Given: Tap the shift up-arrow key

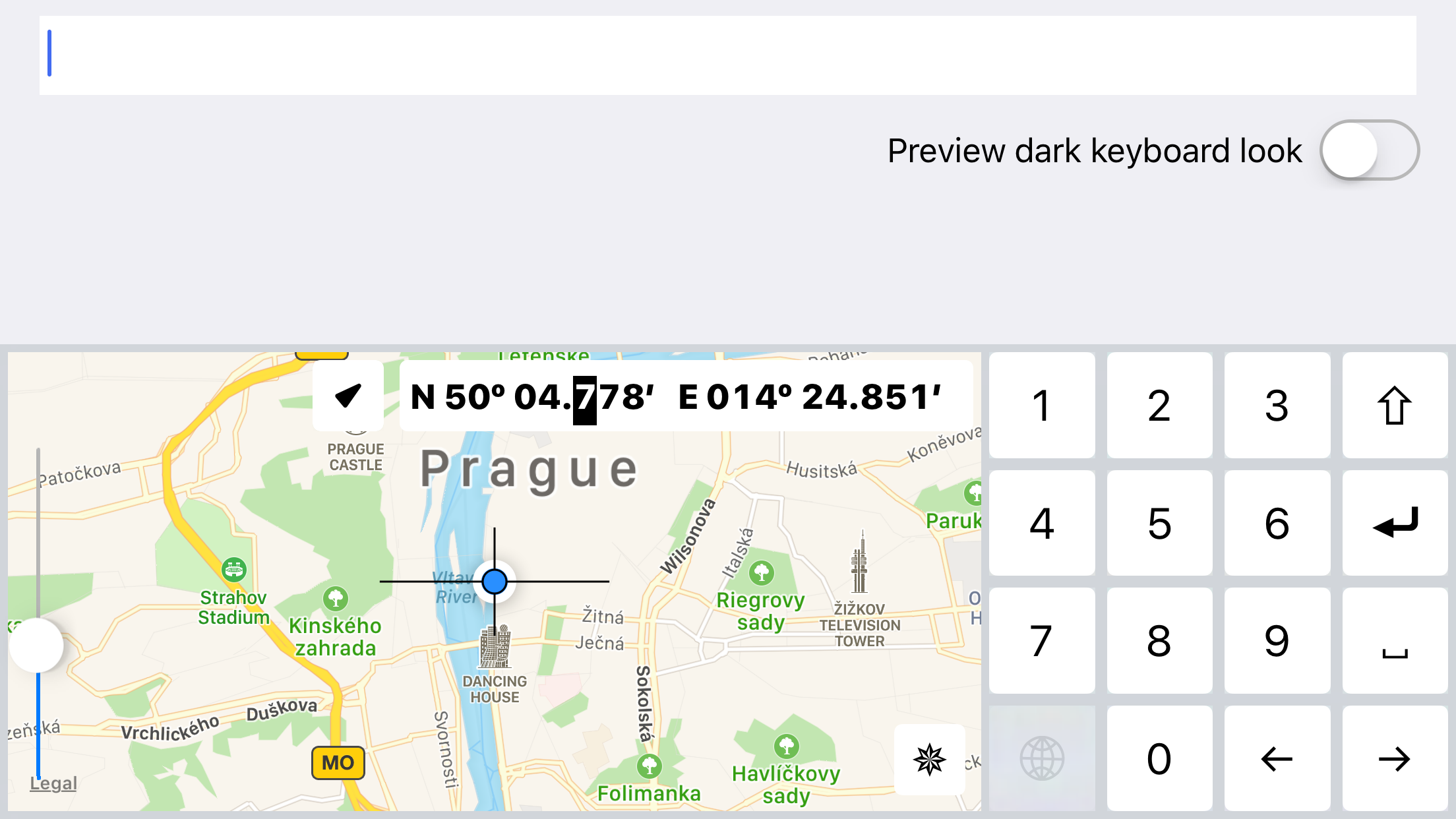Looking at the screenshot, I should 1395,405.
